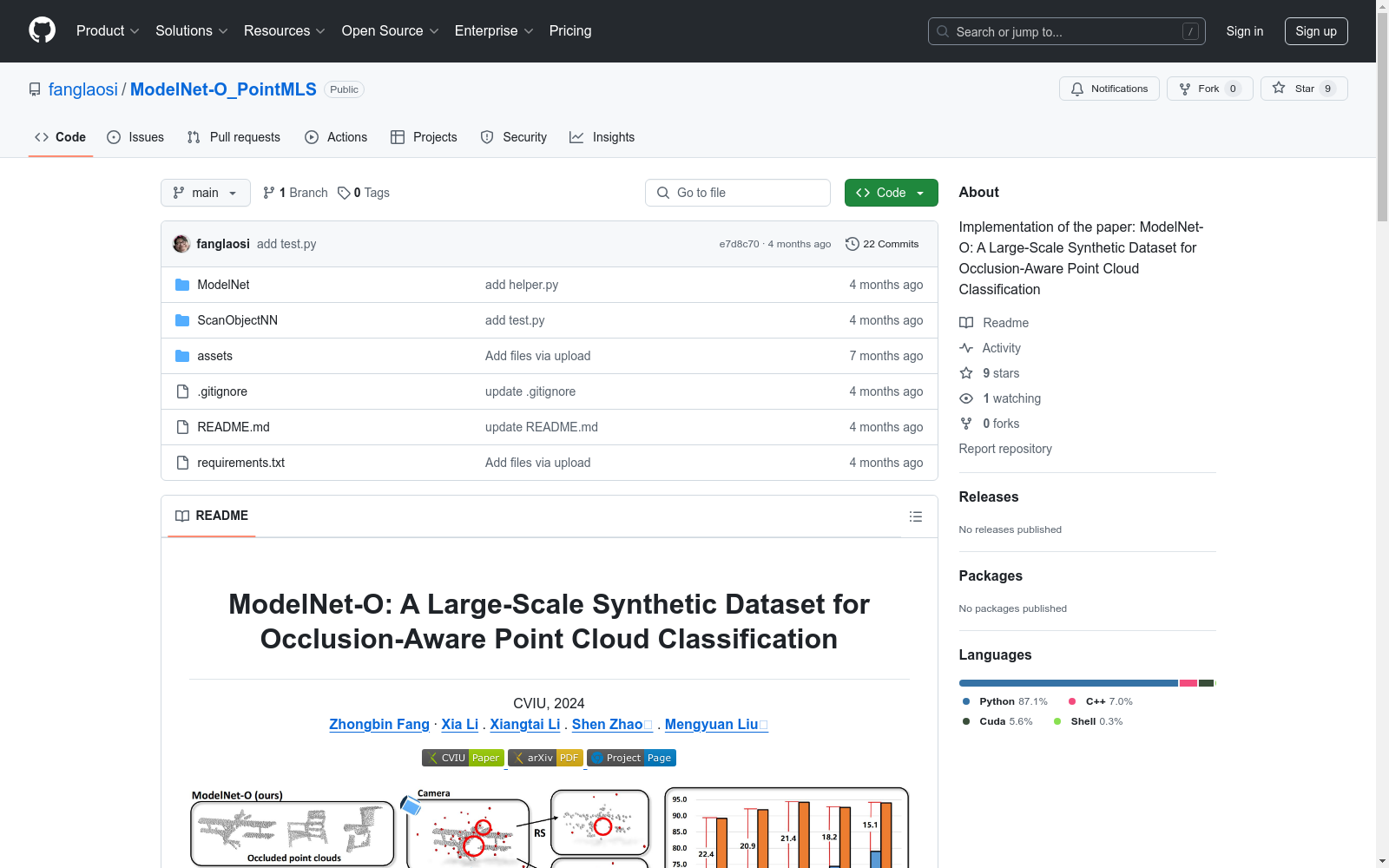This screenshot has width=1389, height=868.
Task: Click the fanglaosi avatar image
Action: pos(181,244)
